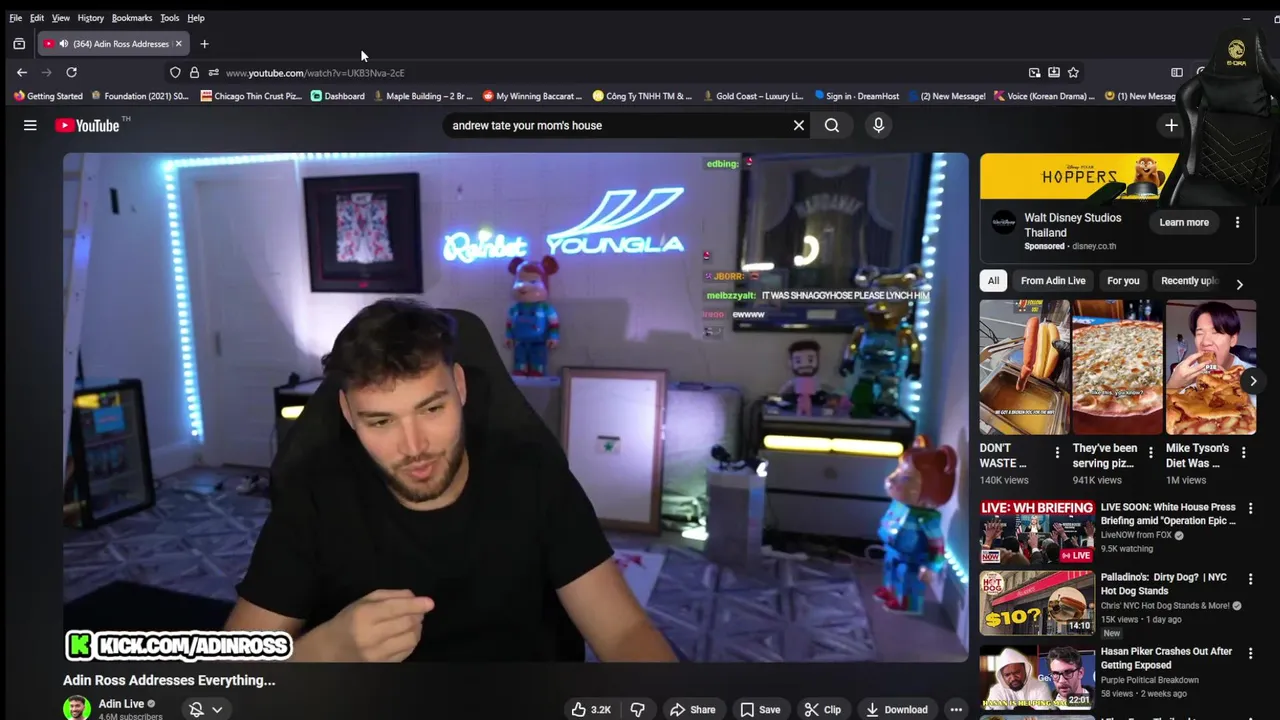Open the Dashboard bookmark
The width and height of the screenshot is (1280, 720).
pos(338,96)
